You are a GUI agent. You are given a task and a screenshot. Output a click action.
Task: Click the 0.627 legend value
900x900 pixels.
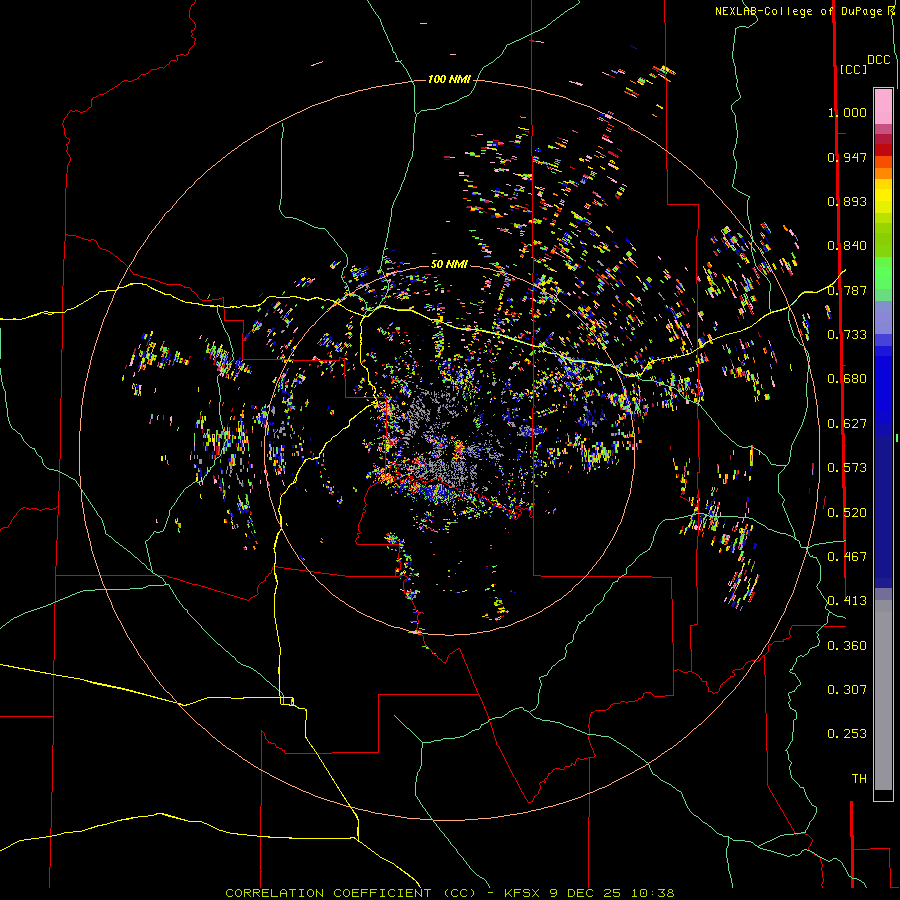pos(847,424)
